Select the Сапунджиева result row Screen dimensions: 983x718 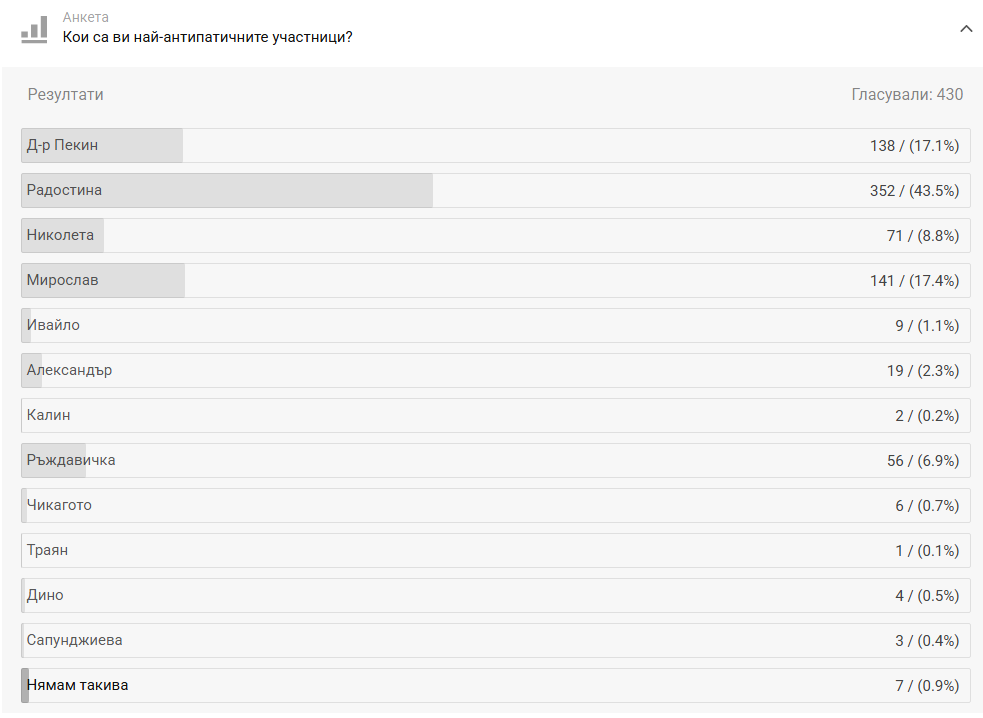click(495, 641)
